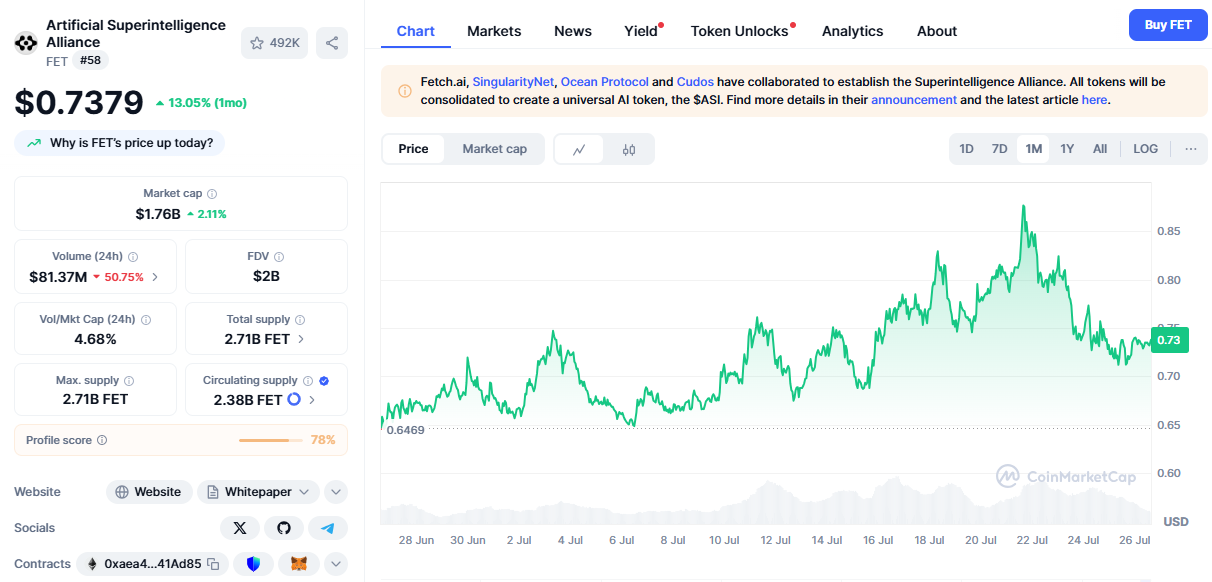Expand Circulating supply details arrow
The width and height of the screenshot is (1212, 582).
[312, 400]
